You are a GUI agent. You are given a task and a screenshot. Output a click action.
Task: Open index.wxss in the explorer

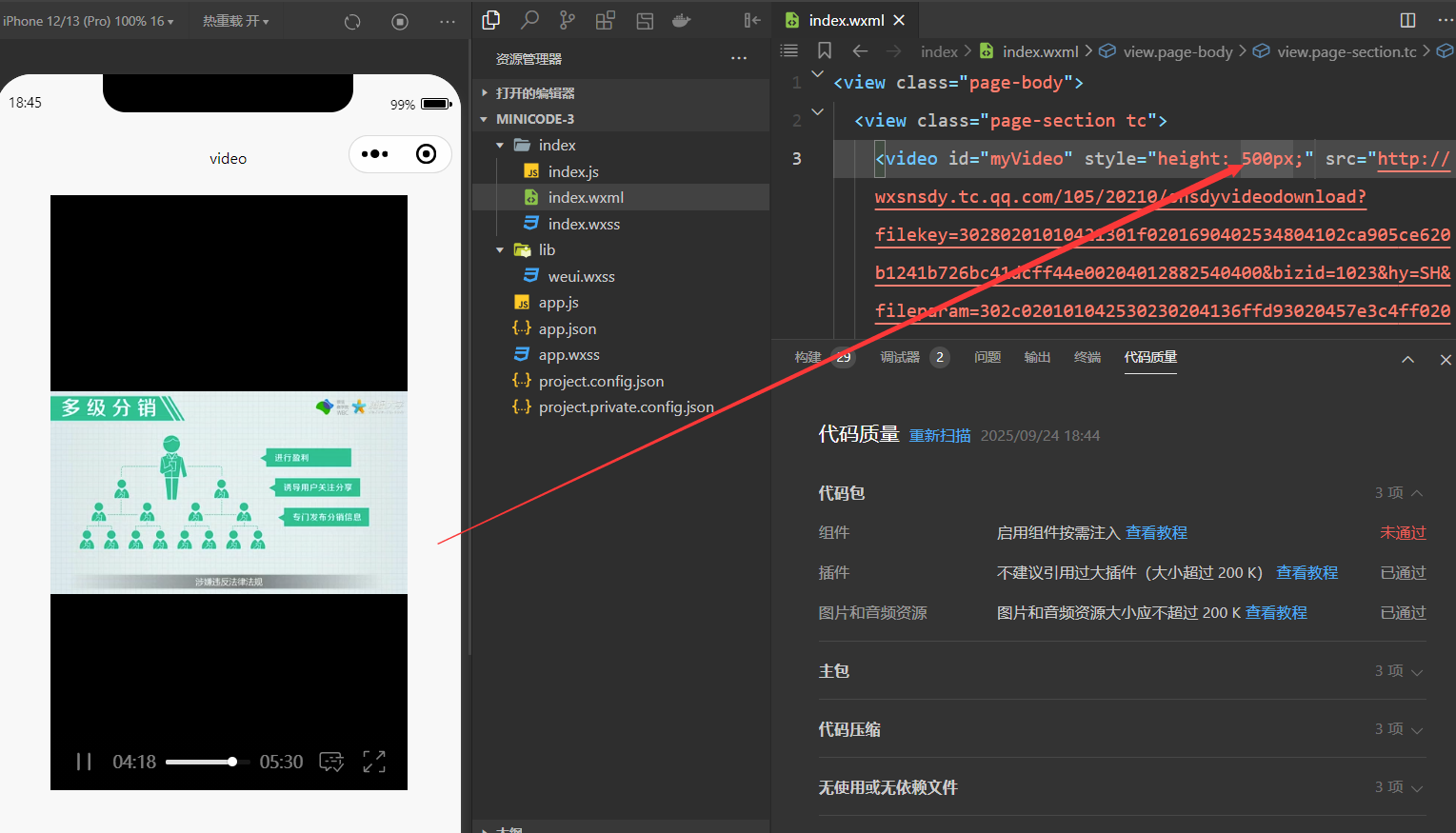621,224
